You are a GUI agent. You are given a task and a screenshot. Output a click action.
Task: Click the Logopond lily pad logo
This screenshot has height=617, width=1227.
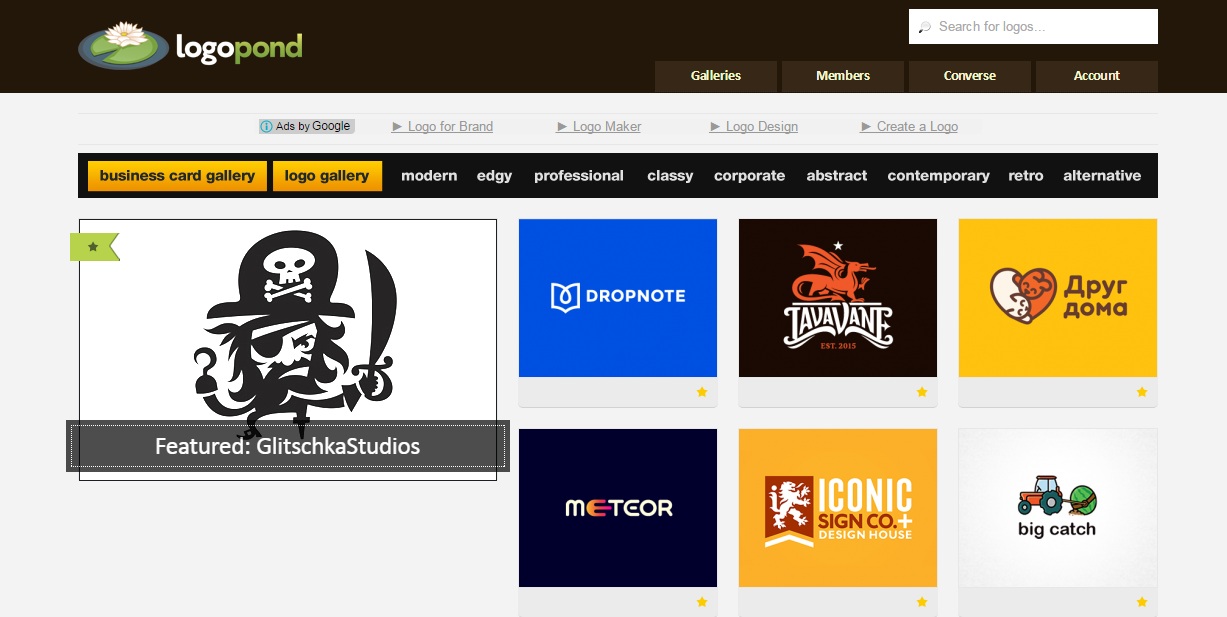124,45
